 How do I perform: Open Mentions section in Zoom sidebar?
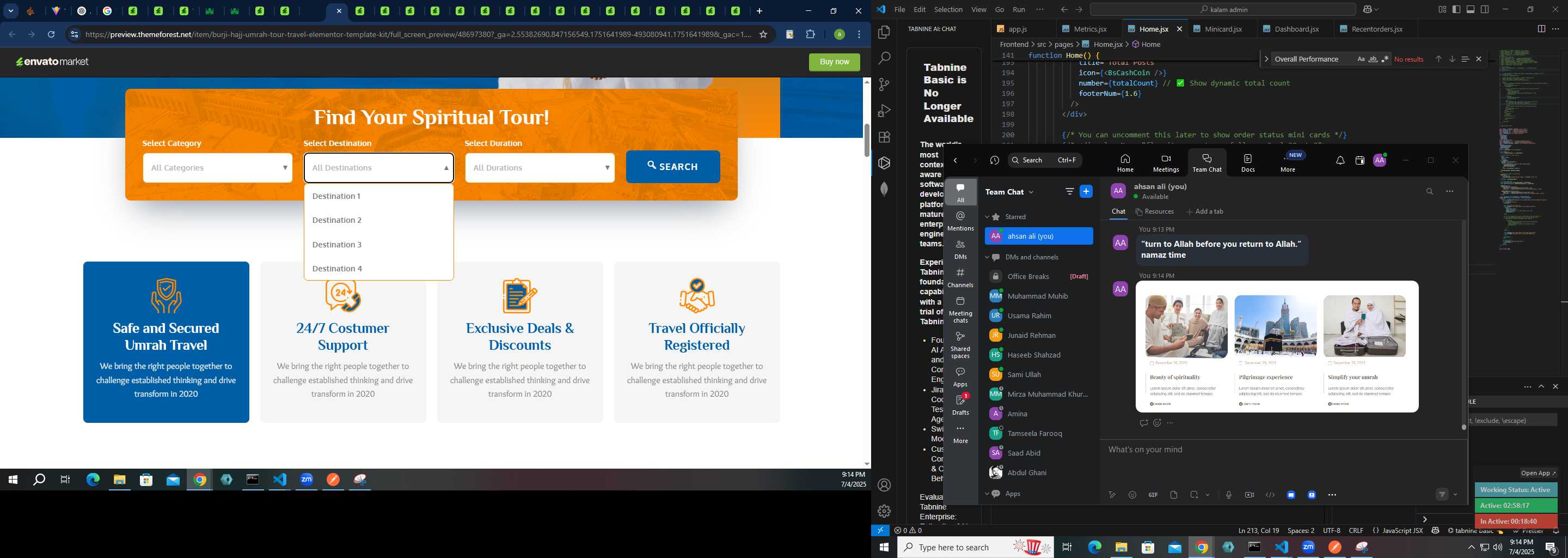(x=960, y=221)
